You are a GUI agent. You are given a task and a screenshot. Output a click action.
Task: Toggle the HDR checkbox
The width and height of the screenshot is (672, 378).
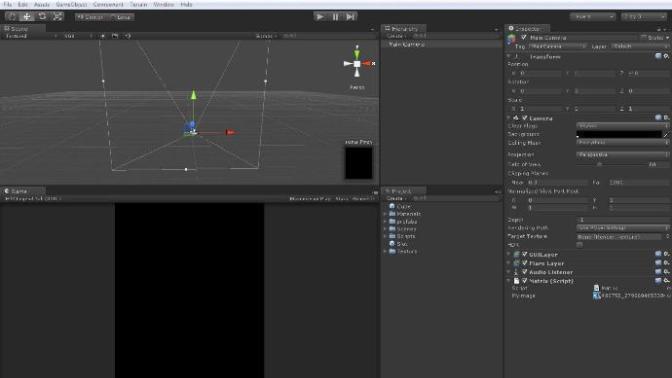click(579, 245)
